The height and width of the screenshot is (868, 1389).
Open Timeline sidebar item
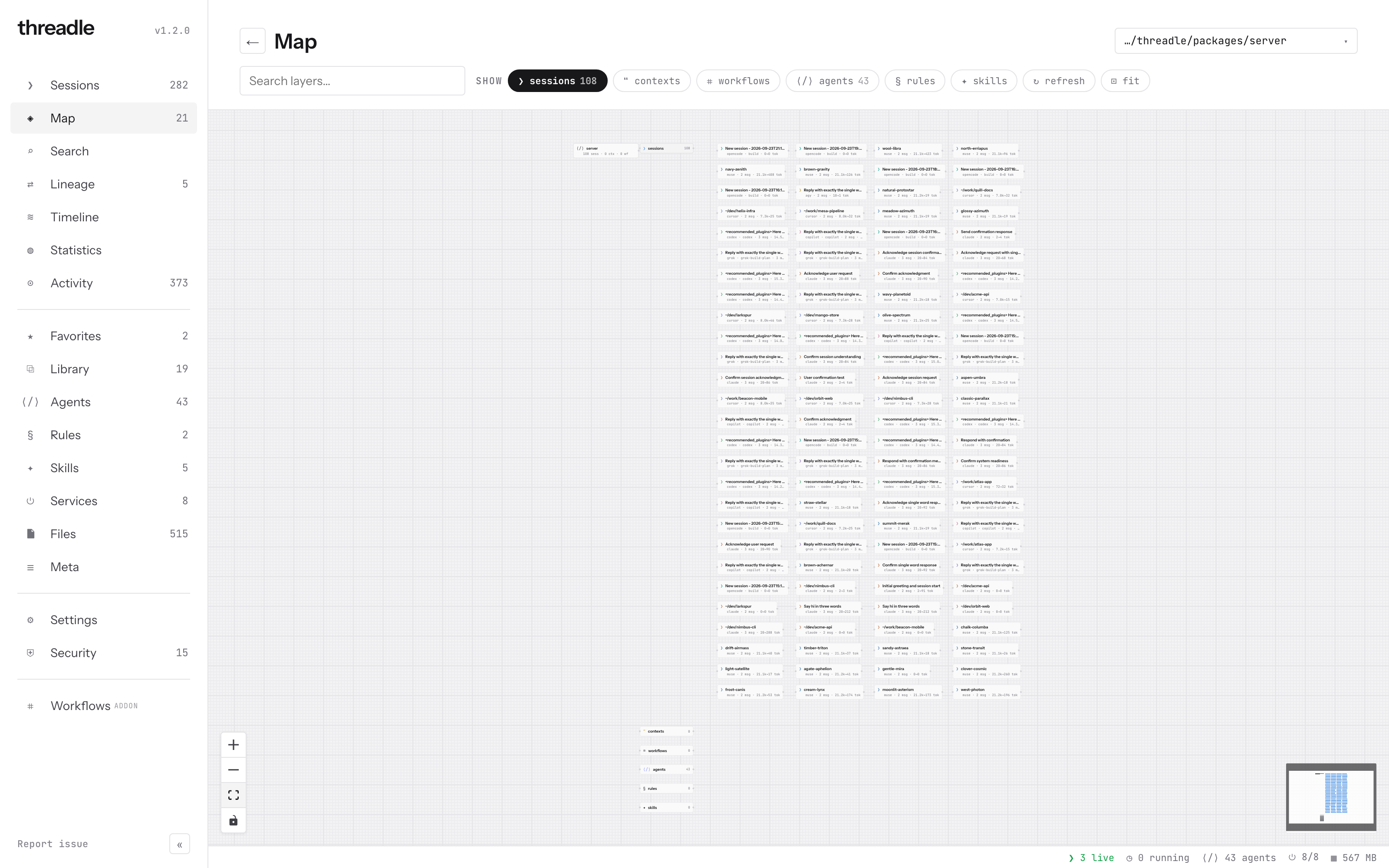pos(103,217)
